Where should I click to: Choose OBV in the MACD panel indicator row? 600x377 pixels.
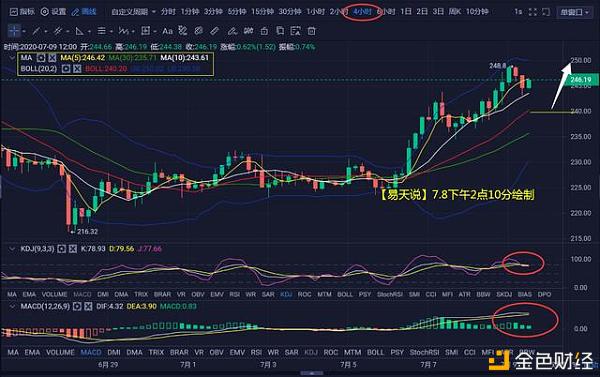coord(216,352)
